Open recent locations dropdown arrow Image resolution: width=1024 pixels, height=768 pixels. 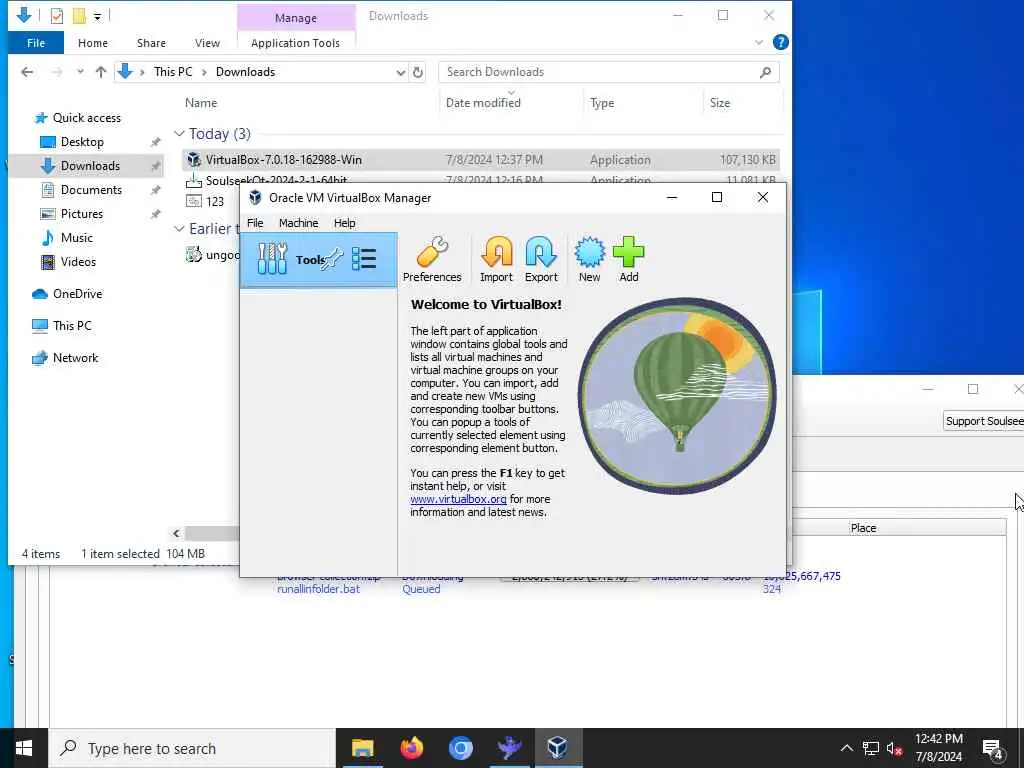[x=80, y=72]
